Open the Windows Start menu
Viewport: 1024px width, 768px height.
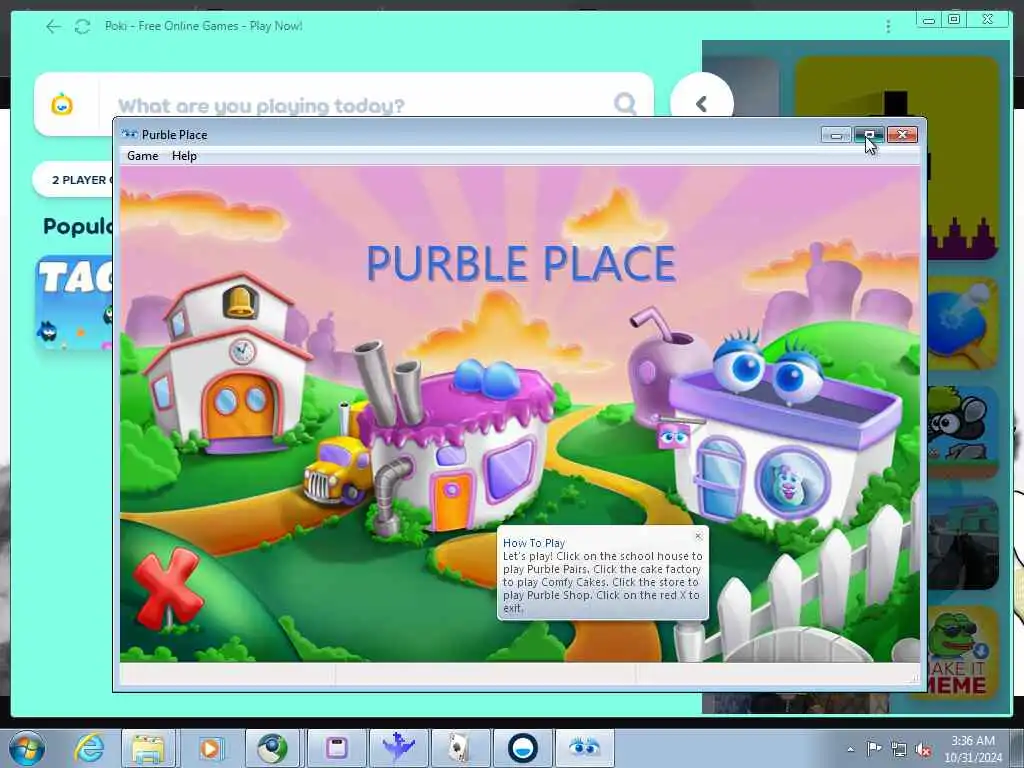pos(27,748)
